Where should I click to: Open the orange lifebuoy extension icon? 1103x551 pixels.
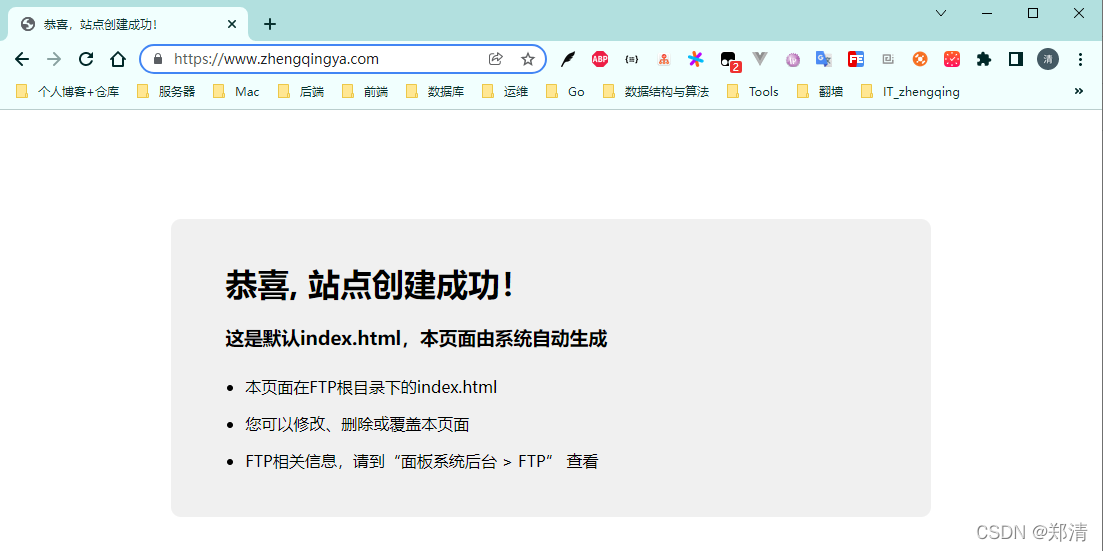click(920, 60)
